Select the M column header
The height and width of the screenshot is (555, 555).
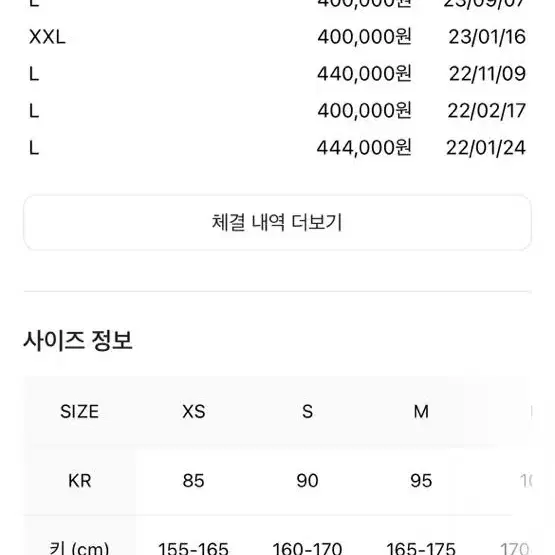(x=421, y=412)
